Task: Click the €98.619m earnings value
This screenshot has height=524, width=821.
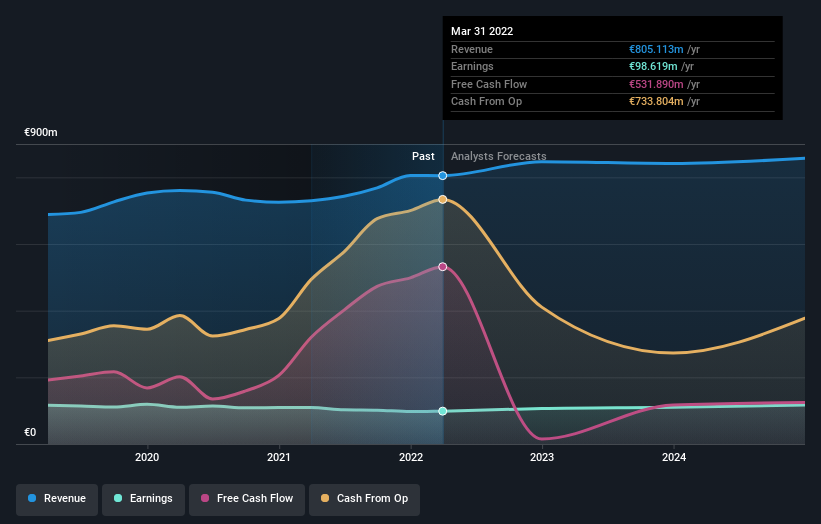Action: tap(653, 66)
